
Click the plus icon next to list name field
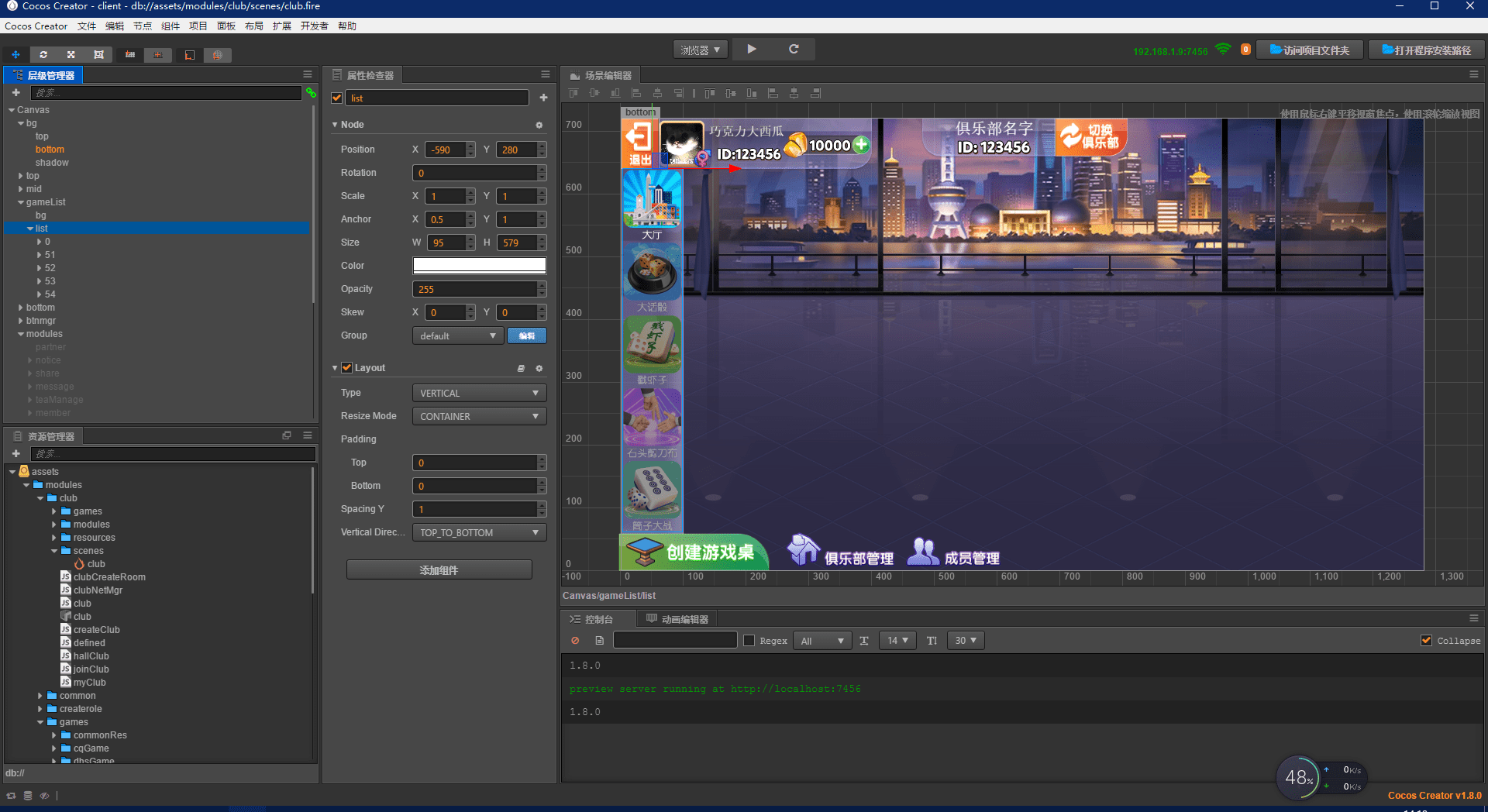pyautogui.click(x=543, y=98)
